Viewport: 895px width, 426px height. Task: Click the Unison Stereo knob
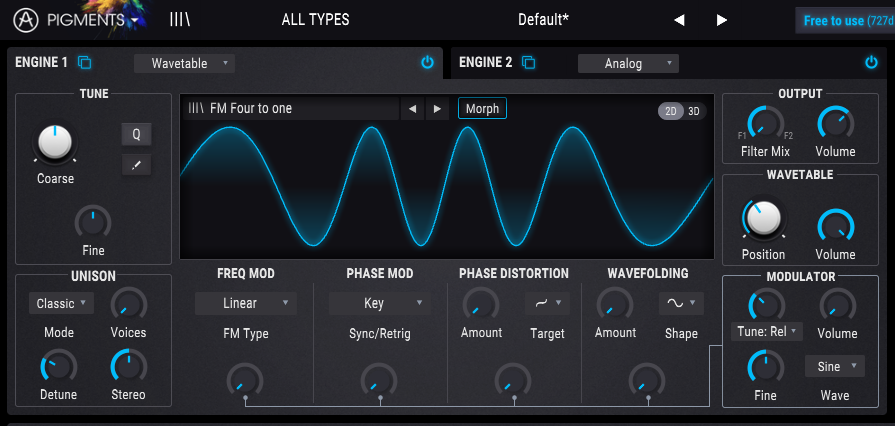(128, 367)
